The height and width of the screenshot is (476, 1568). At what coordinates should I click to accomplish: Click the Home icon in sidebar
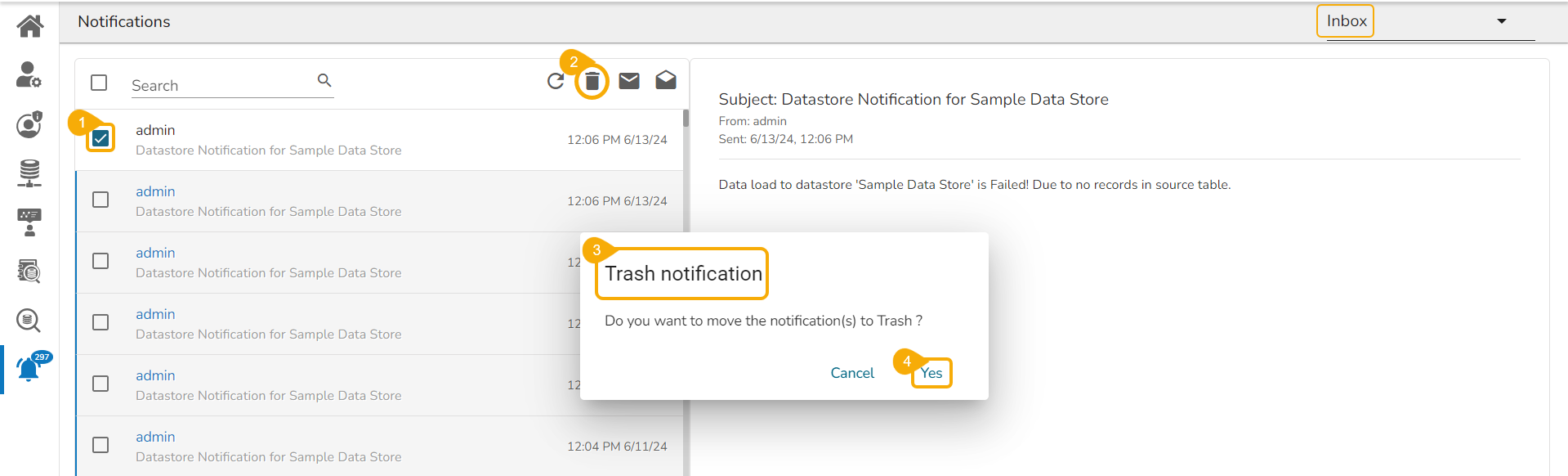(x=30, y=26)
